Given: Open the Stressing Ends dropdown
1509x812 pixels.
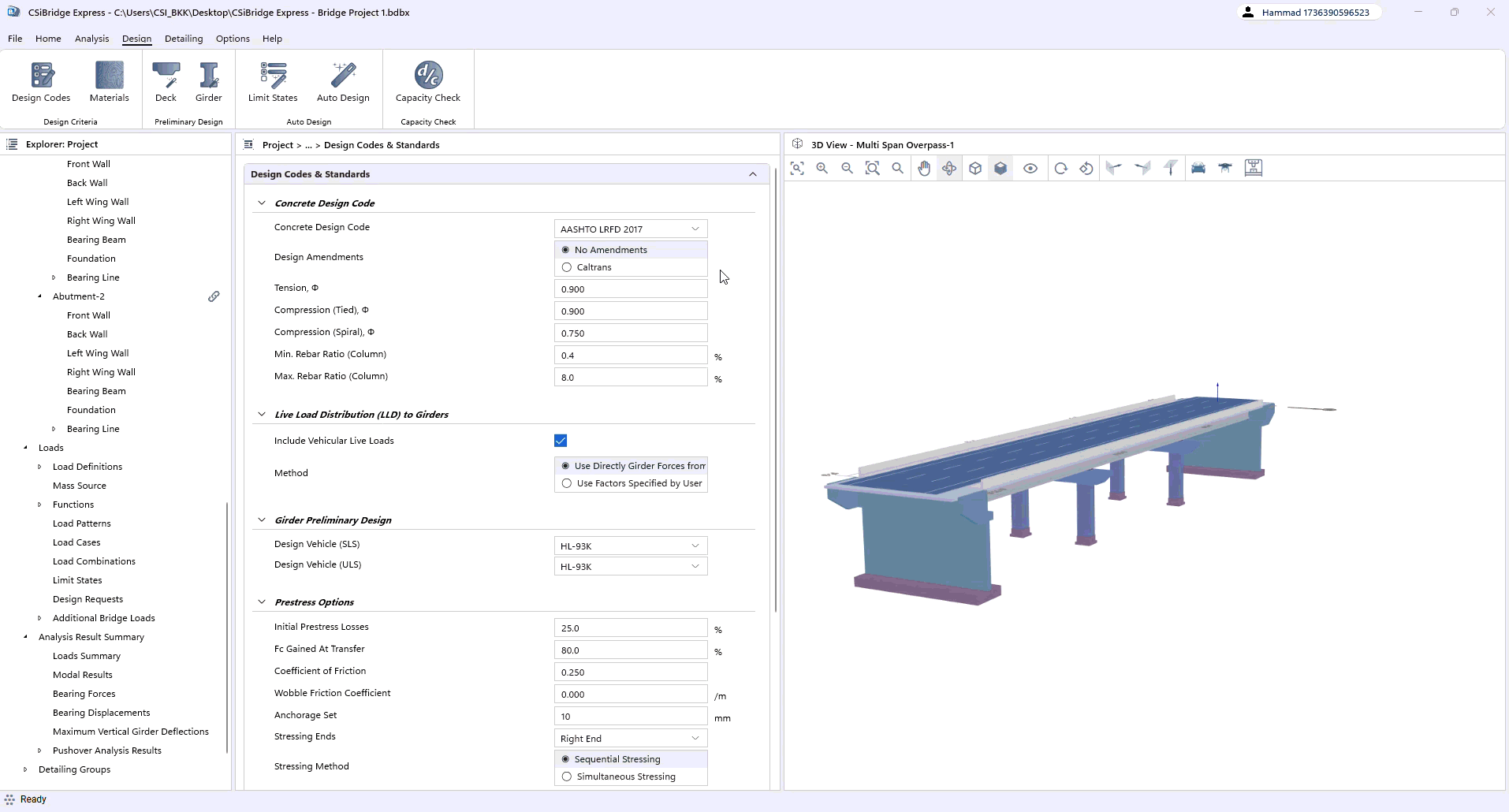Looking at the screenshot, I should tap(631, 739).
